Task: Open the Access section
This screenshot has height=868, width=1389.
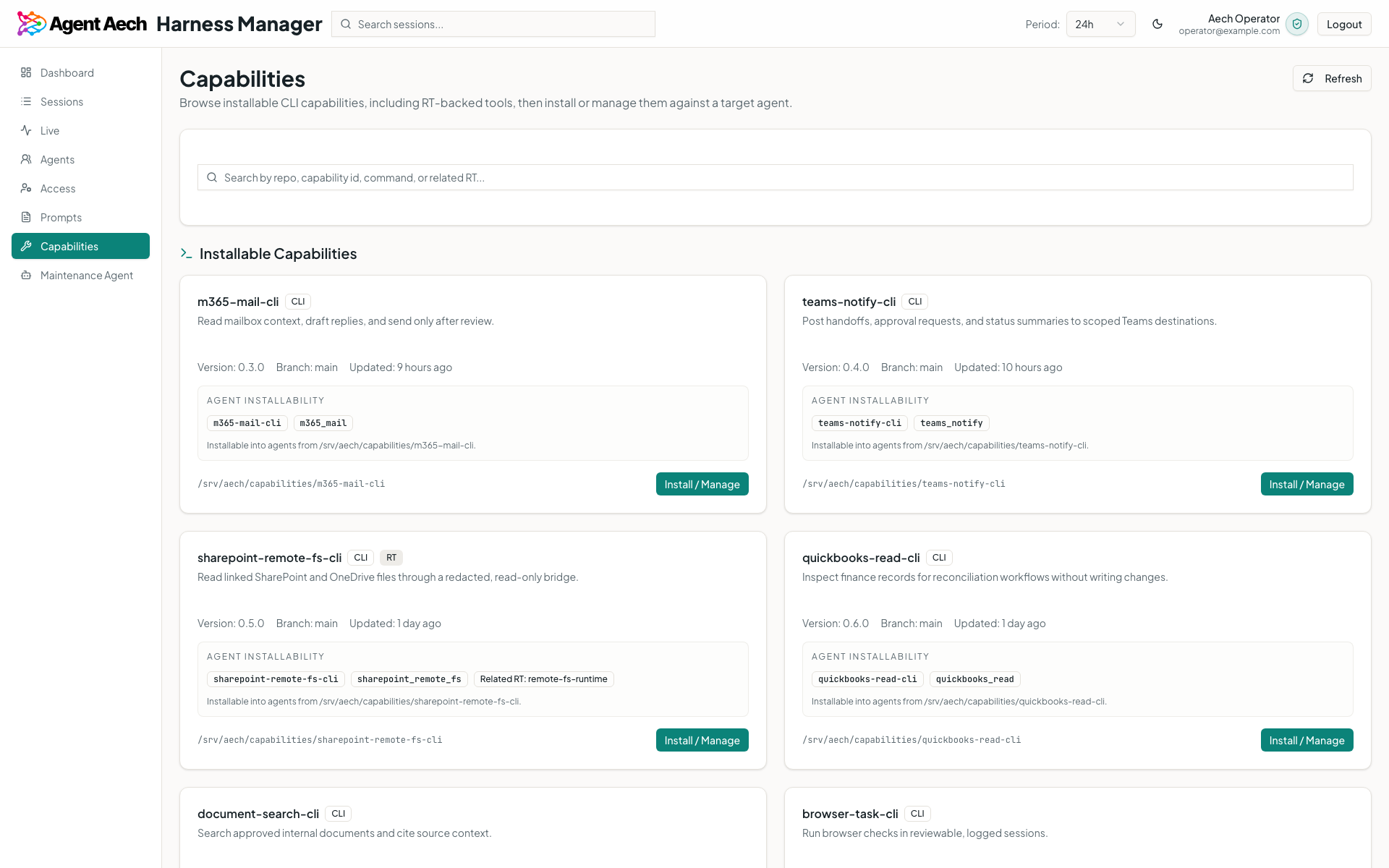Action: [x=80, y=188]
